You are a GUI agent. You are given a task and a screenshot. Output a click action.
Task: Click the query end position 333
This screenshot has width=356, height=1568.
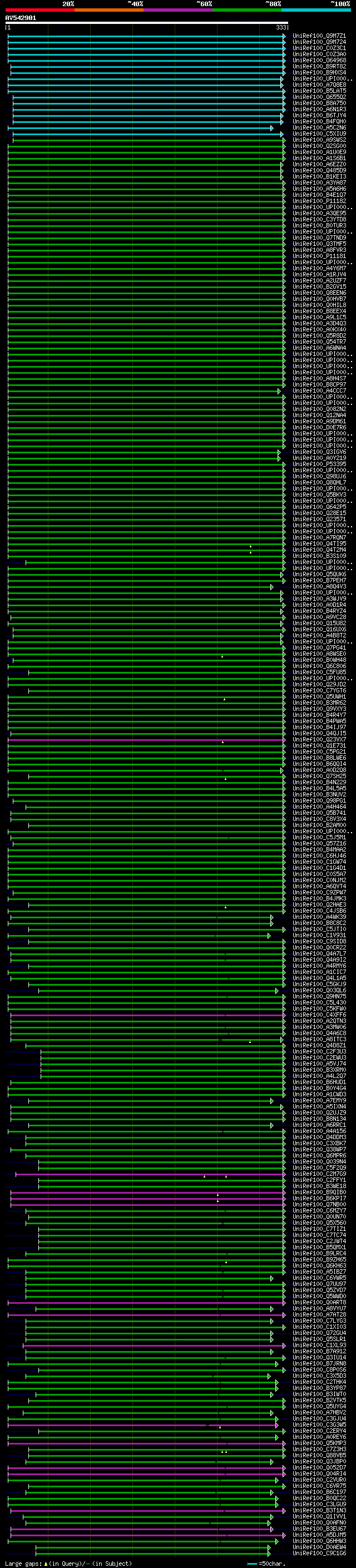280,27
